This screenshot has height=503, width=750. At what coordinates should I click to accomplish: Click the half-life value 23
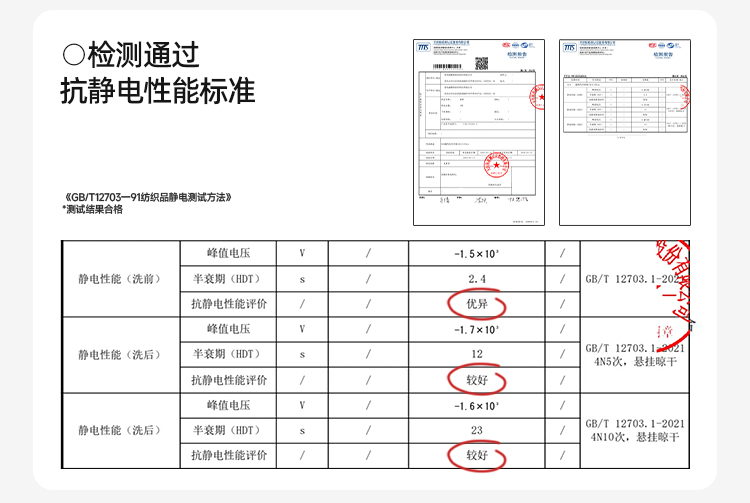(477, 430)
